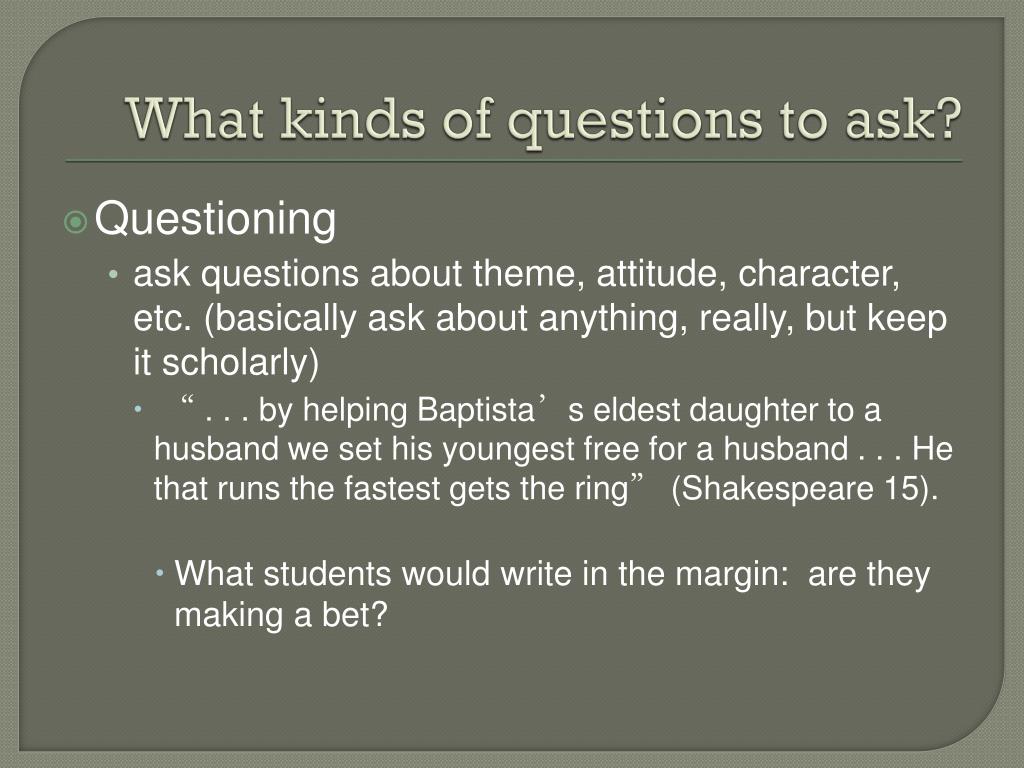Click the words 'are they' after margin

coord(869,575)
